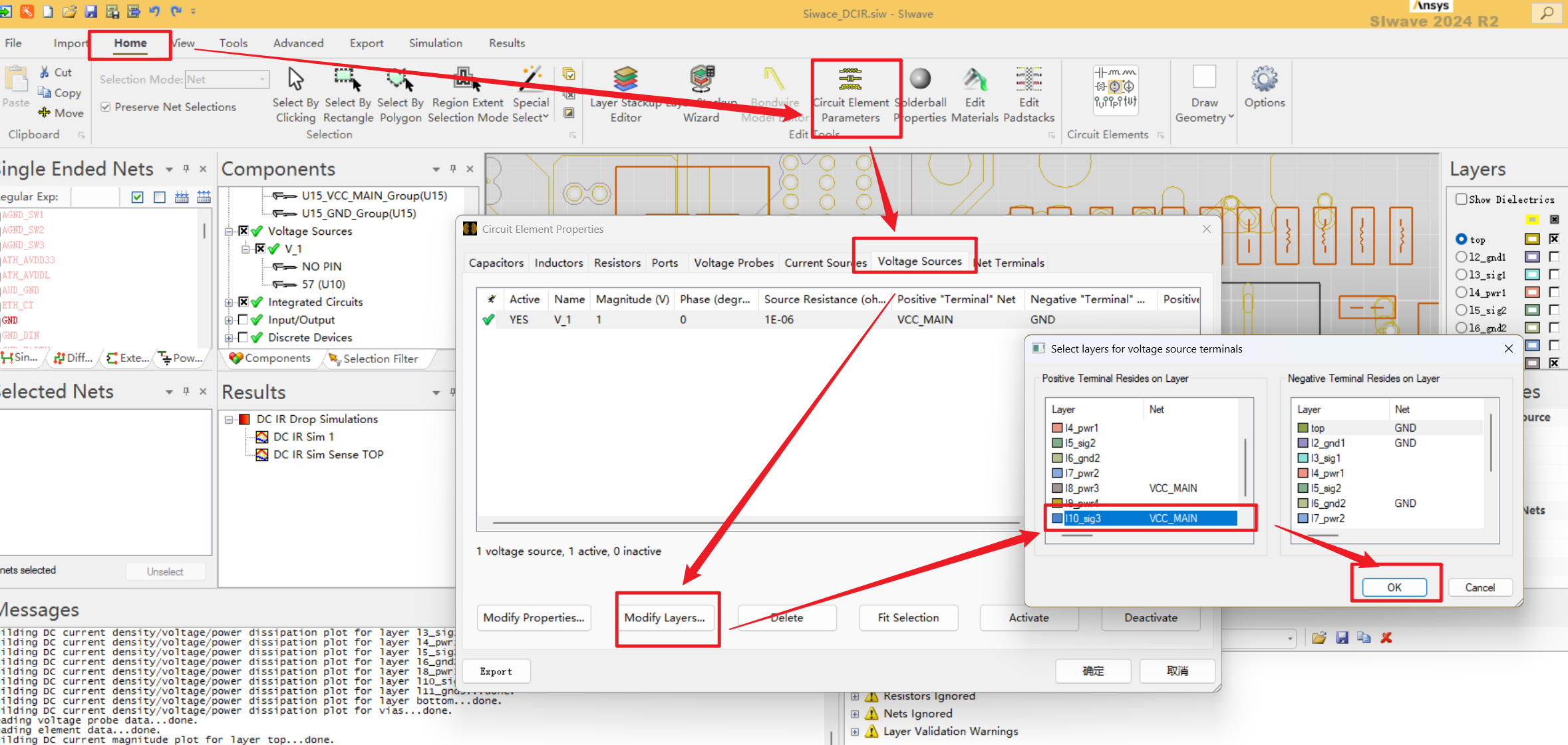Select the 12_gnd1 layer radio button
The image size is (1568, 745).
click(1462, 257)
